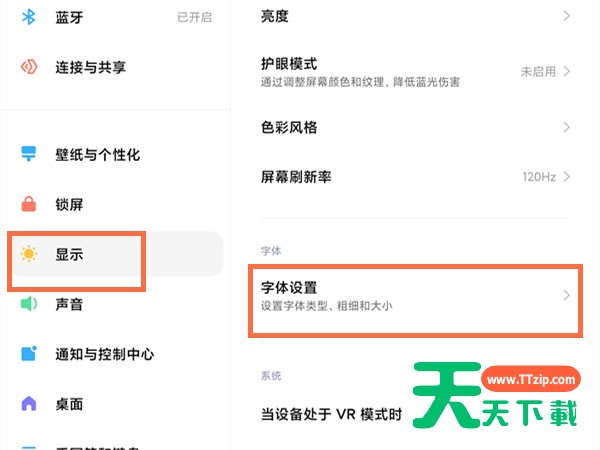This screenshot has width=600, height=450.
Task: Tap the yellow sun display icon
Action: click(x=29, y=254)
